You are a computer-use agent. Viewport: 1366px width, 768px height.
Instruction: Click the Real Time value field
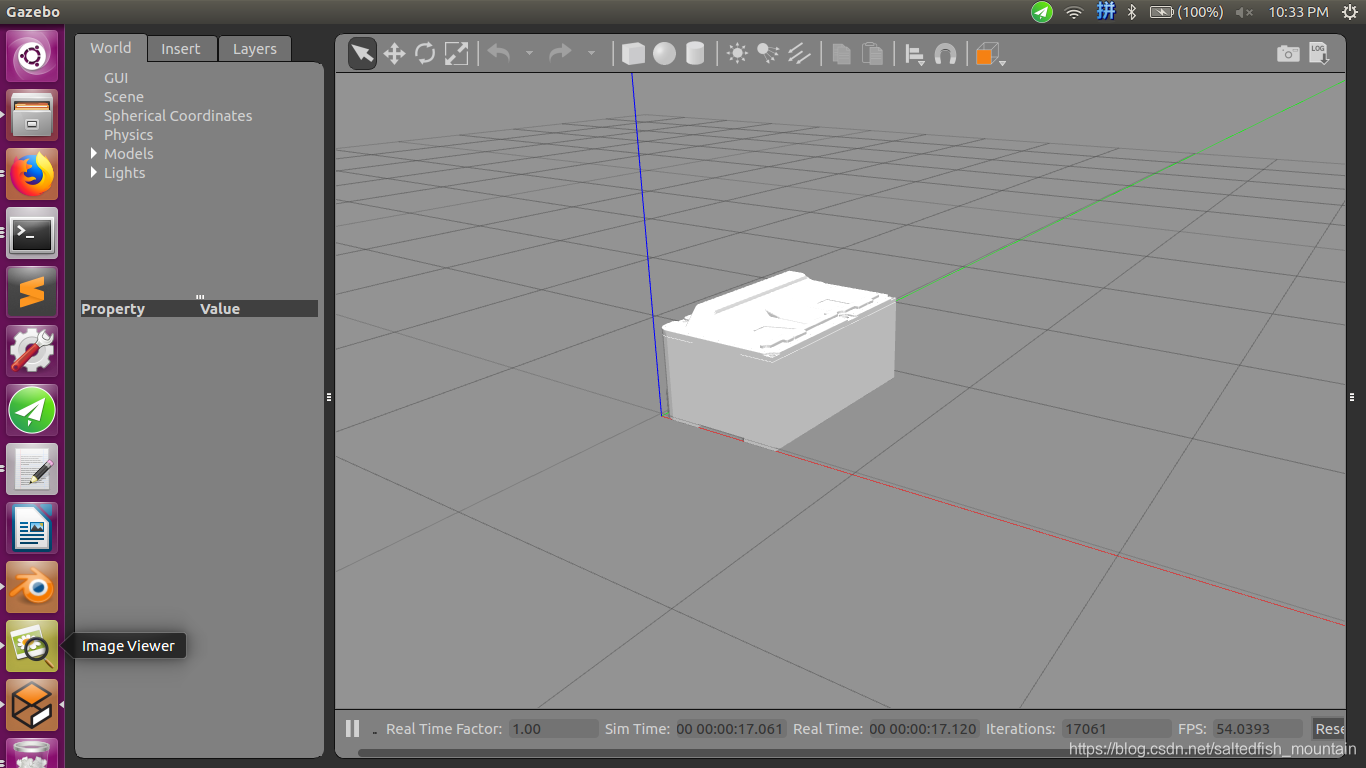(x=924, y=729)
